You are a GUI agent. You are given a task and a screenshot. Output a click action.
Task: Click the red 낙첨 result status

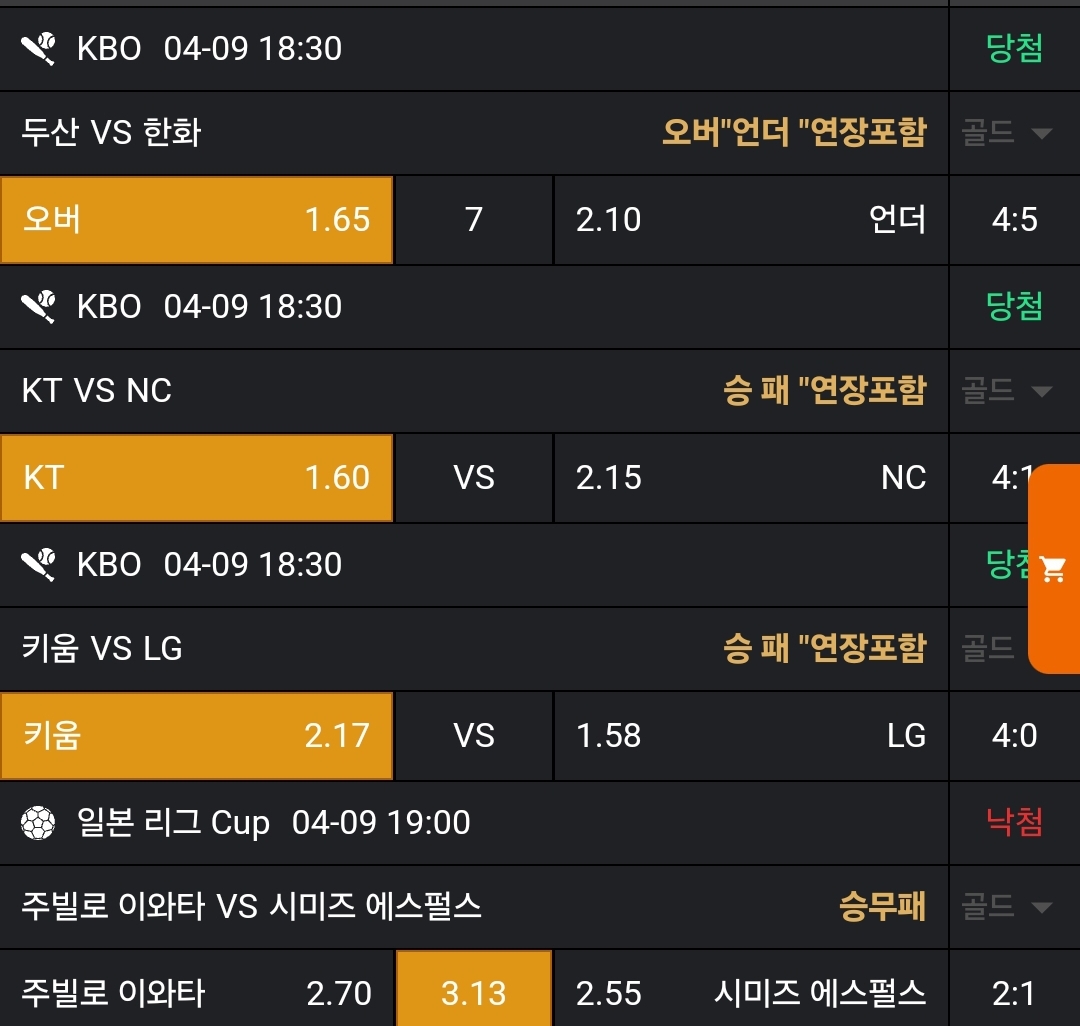tap(1014, 823)
